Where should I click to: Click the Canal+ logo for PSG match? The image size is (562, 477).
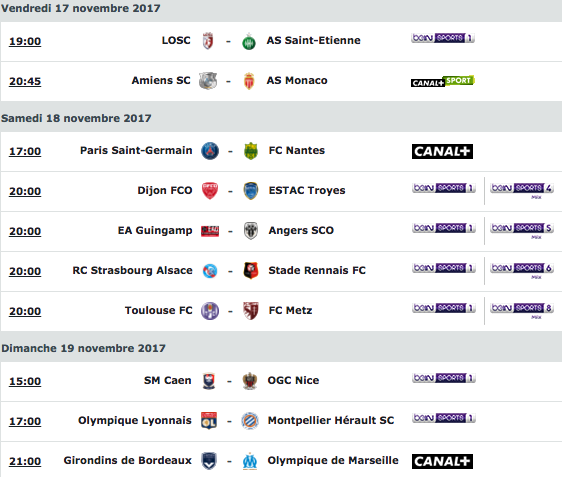tap(442, 151)
